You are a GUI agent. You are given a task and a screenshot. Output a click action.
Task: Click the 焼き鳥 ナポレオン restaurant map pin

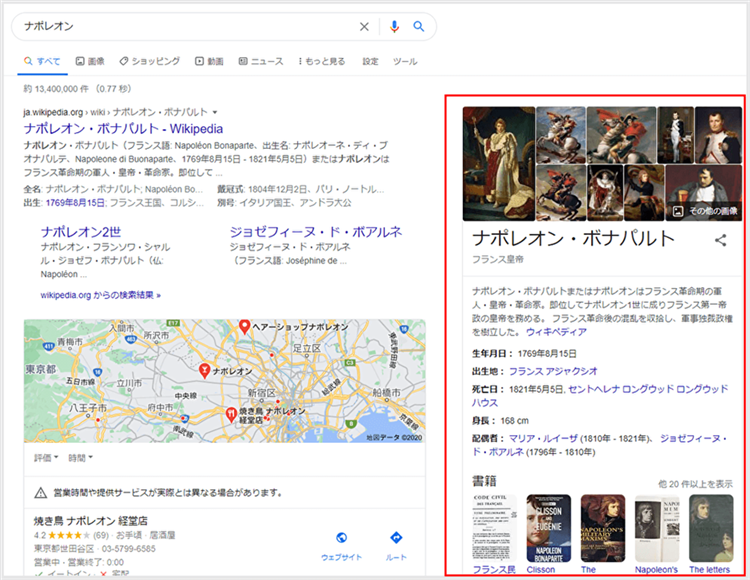(x=232, y=415)
